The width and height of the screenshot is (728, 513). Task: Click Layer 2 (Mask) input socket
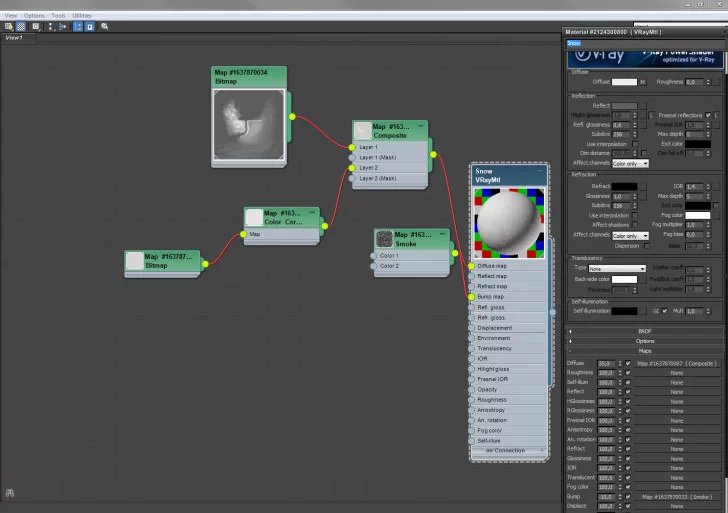point(352,178)
